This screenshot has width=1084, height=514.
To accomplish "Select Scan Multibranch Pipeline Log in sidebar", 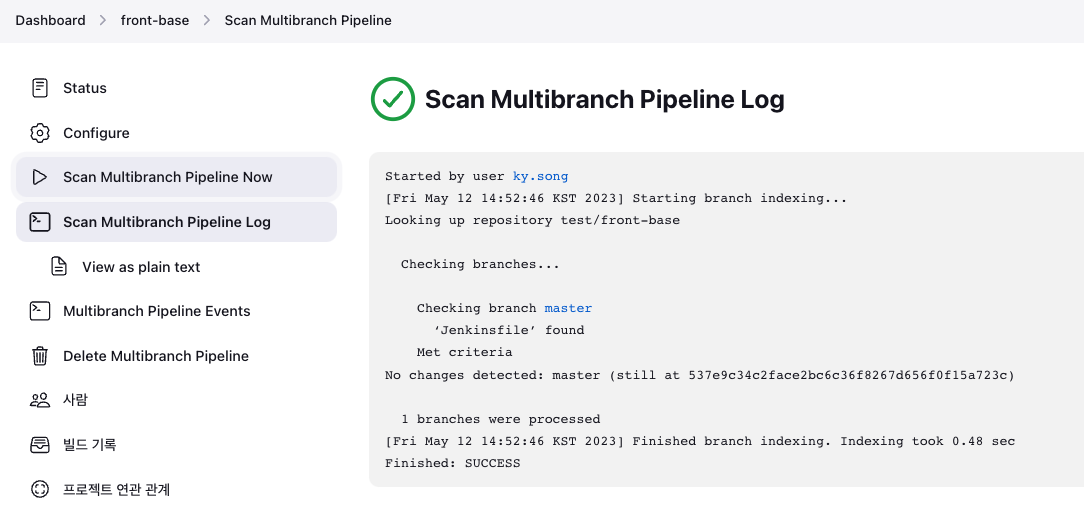I will [176, 222].
